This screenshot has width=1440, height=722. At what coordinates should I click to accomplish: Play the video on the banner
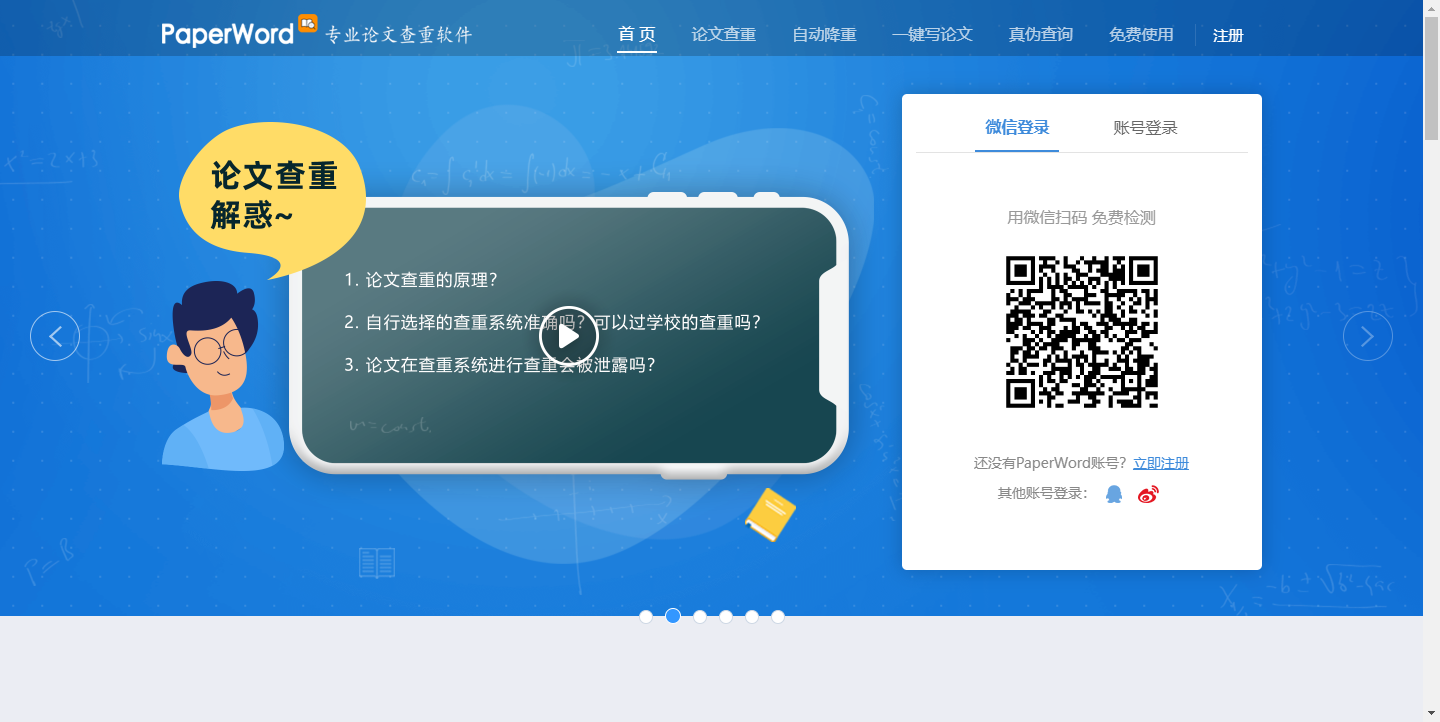(569, 336)
